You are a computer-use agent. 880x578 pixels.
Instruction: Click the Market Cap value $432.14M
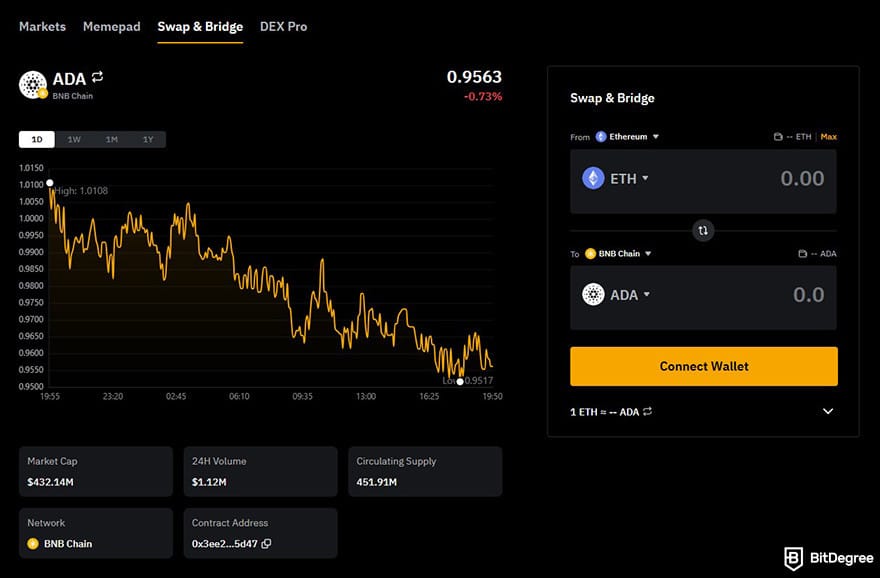tap(50, 481)
